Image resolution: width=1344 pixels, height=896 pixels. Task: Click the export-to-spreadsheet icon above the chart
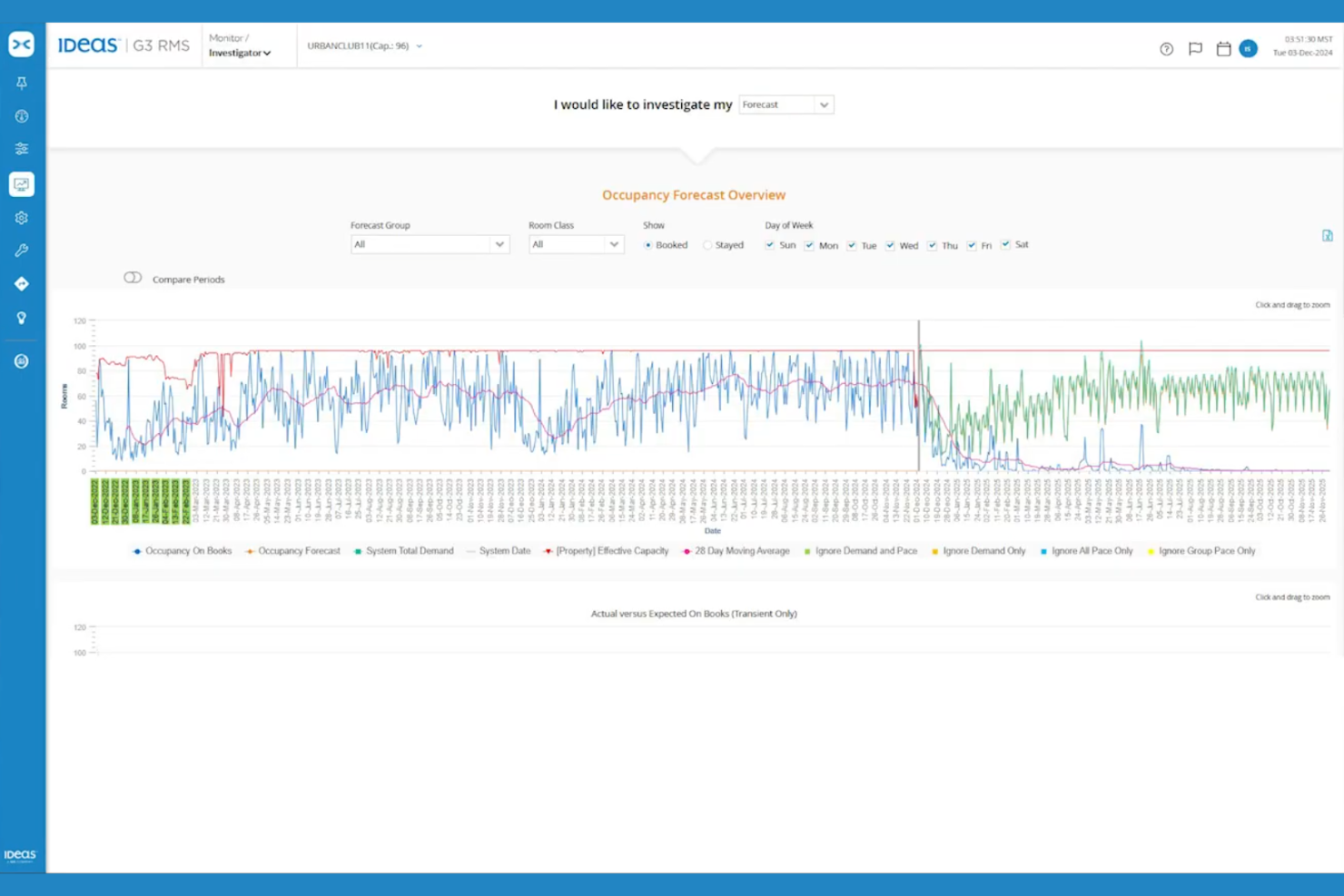click(x=1328, y=234)
